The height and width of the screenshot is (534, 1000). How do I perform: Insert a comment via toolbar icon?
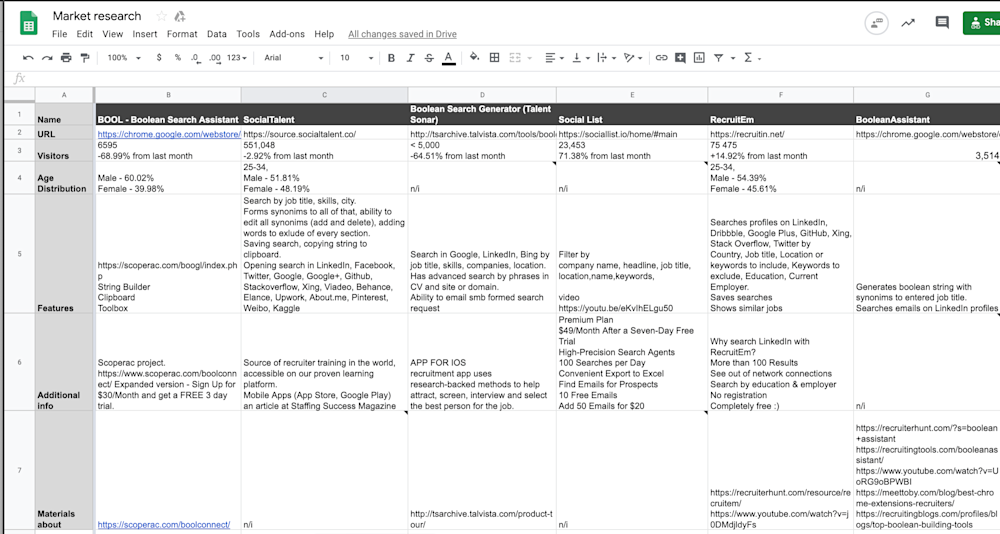click(x=680, y=58)
